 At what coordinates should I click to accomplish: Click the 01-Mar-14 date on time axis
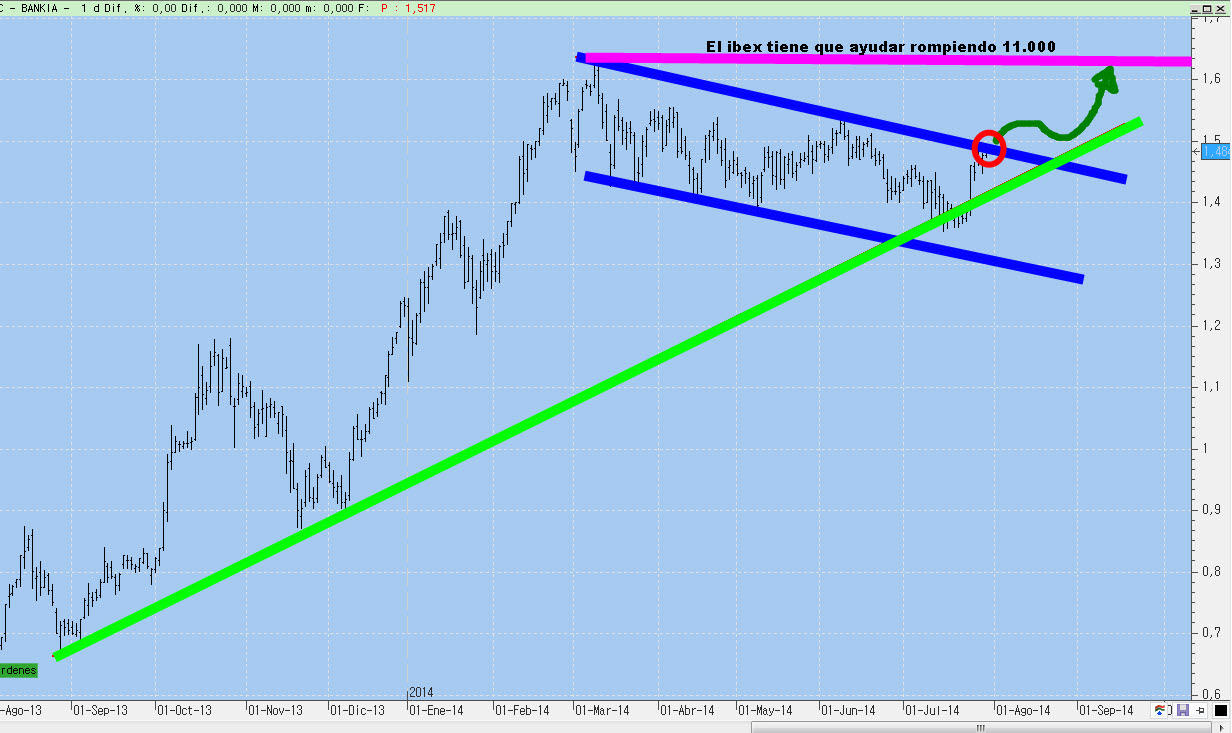[x=602, y=710]
